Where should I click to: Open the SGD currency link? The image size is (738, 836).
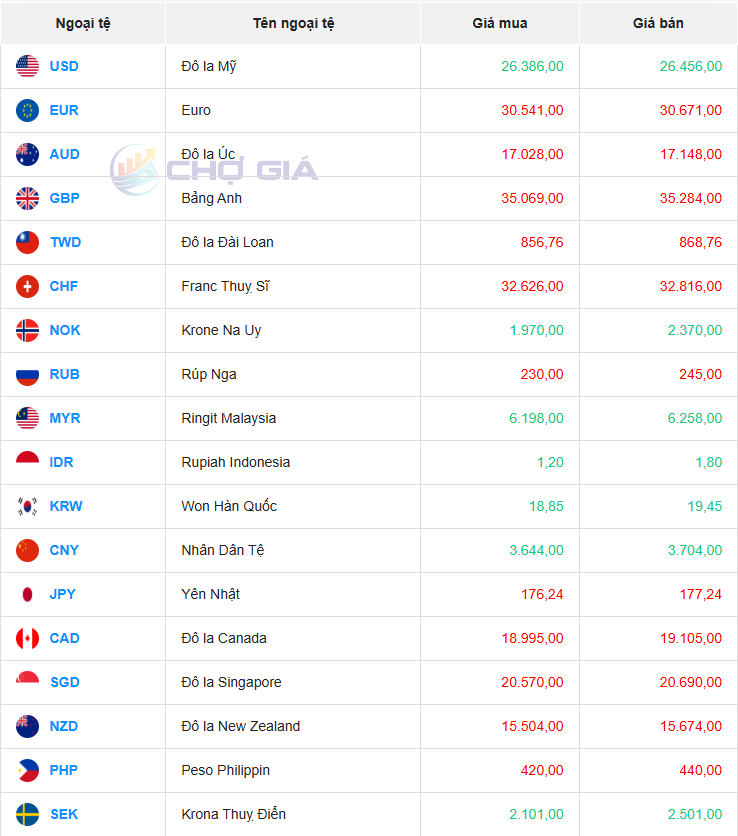click(64, 683)
